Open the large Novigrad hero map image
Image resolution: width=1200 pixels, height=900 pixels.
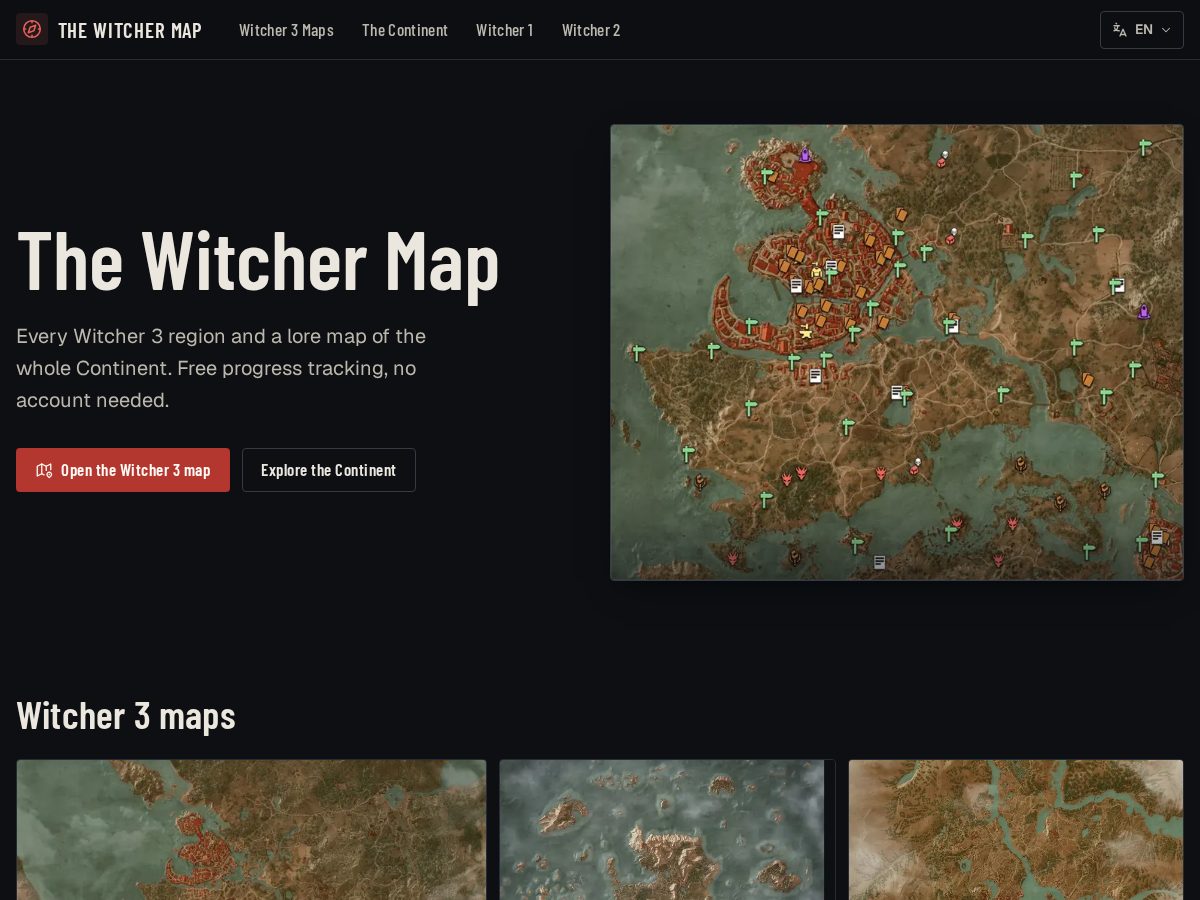[x=897, y=352]
